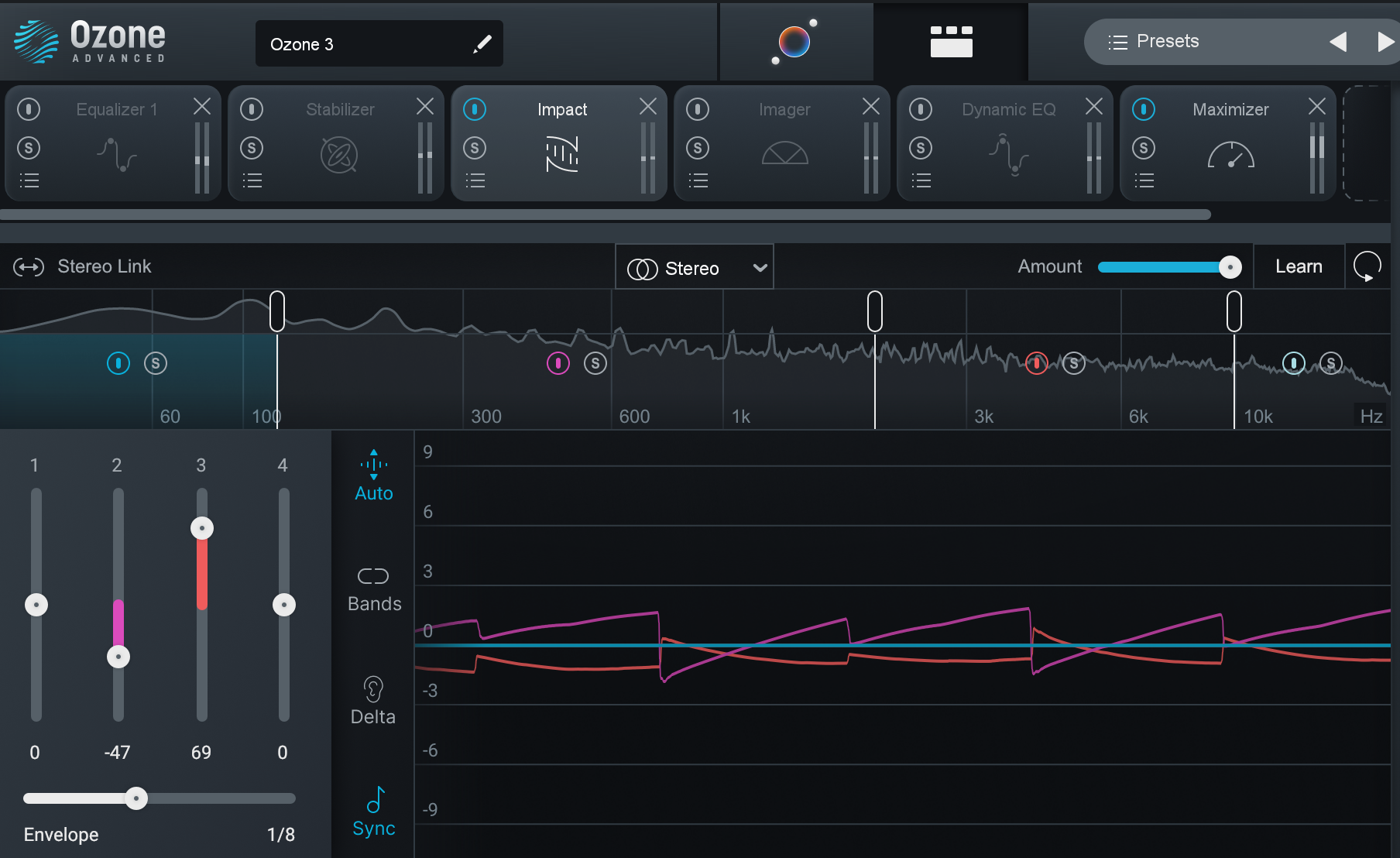Remove the Stabilizer module

point(425,107)
